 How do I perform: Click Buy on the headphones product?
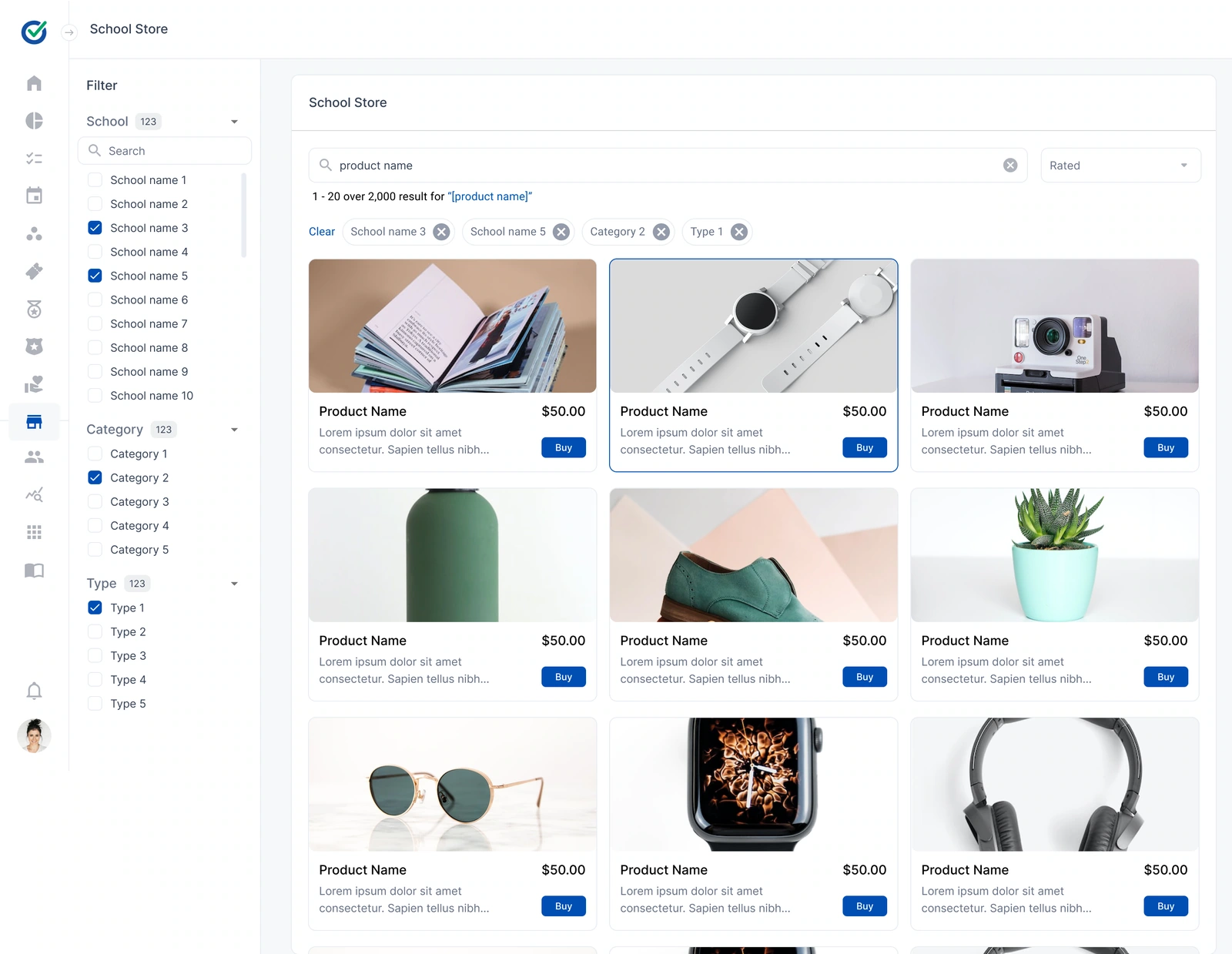tap(1166, 906)
